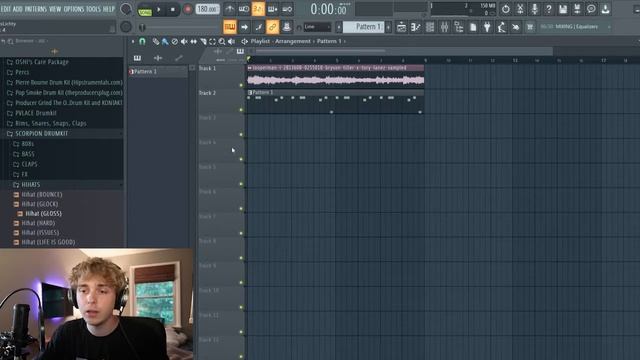Select the playlist zoom magnifier tool
Viewport: 640px width, 360px height.
[x=222, y=41]
